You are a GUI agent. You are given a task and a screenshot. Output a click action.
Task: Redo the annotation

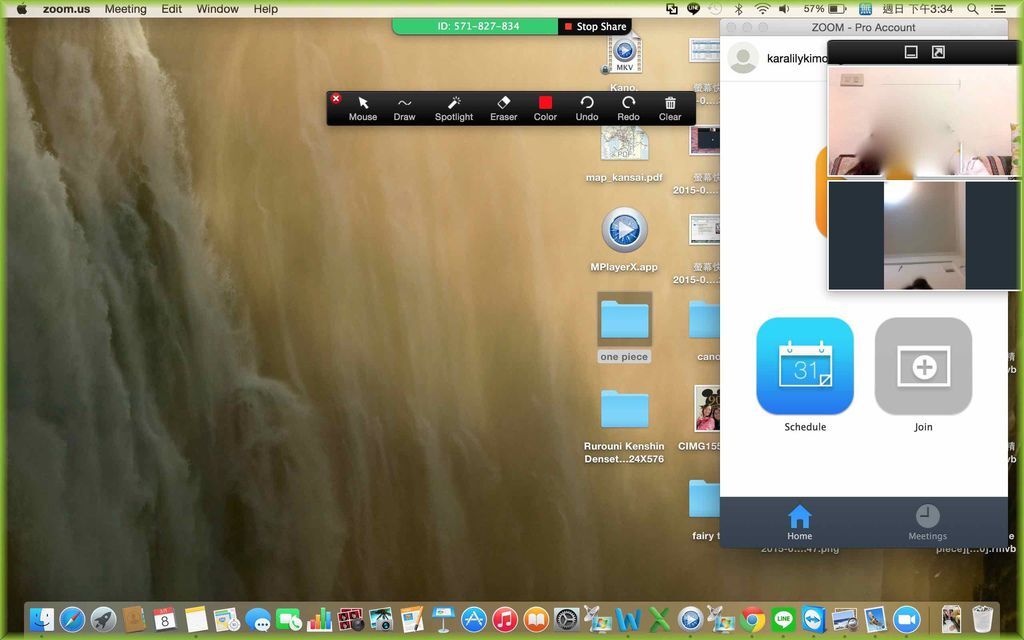(x=628, y=108)
